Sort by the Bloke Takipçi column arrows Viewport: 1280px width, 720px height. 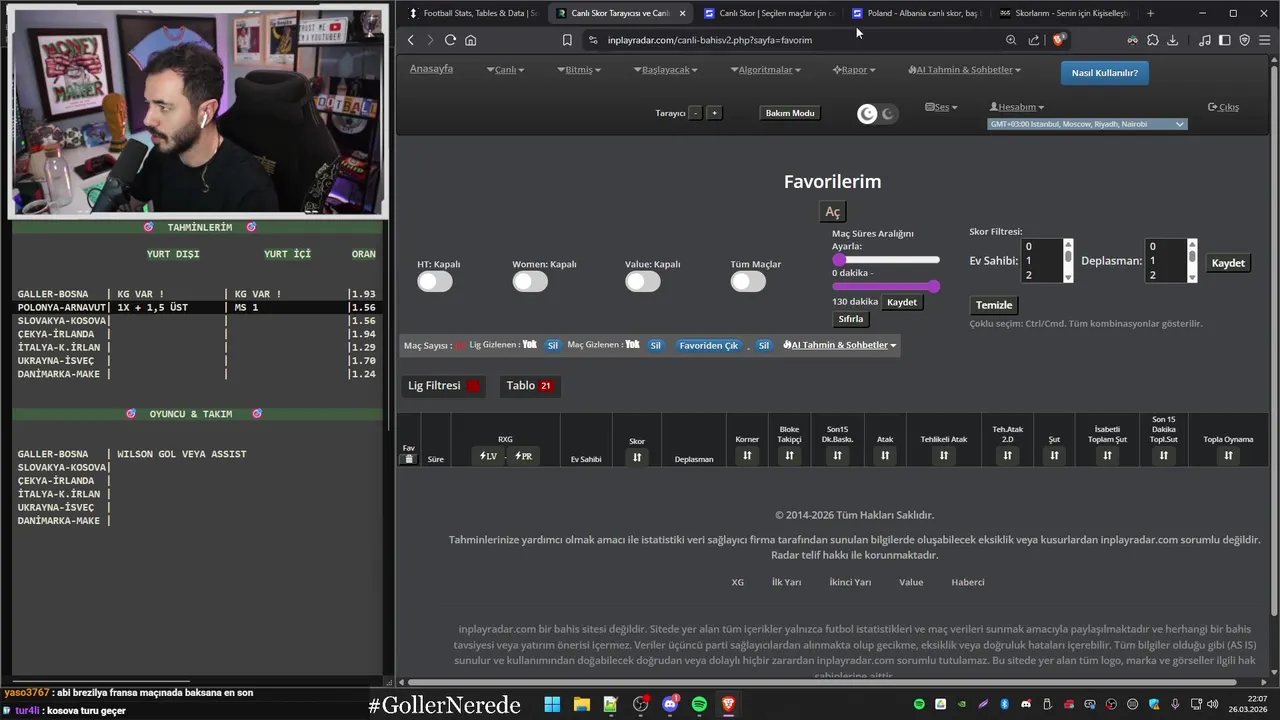pyautogui.click(x=789, y=455)
